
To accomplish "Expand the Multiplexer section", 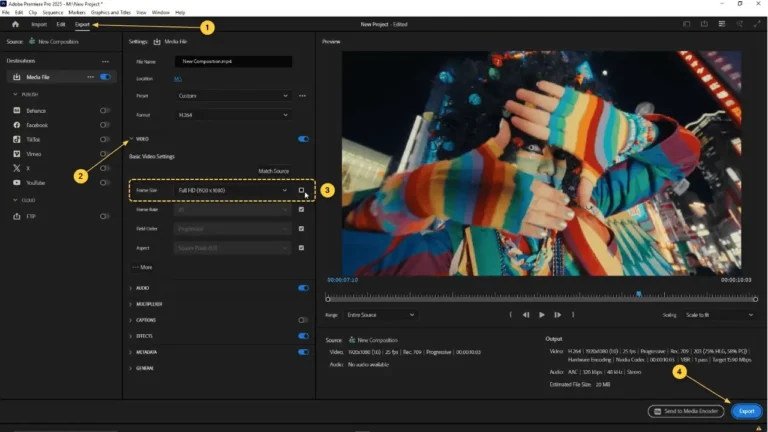I will (x=131, y=304).
